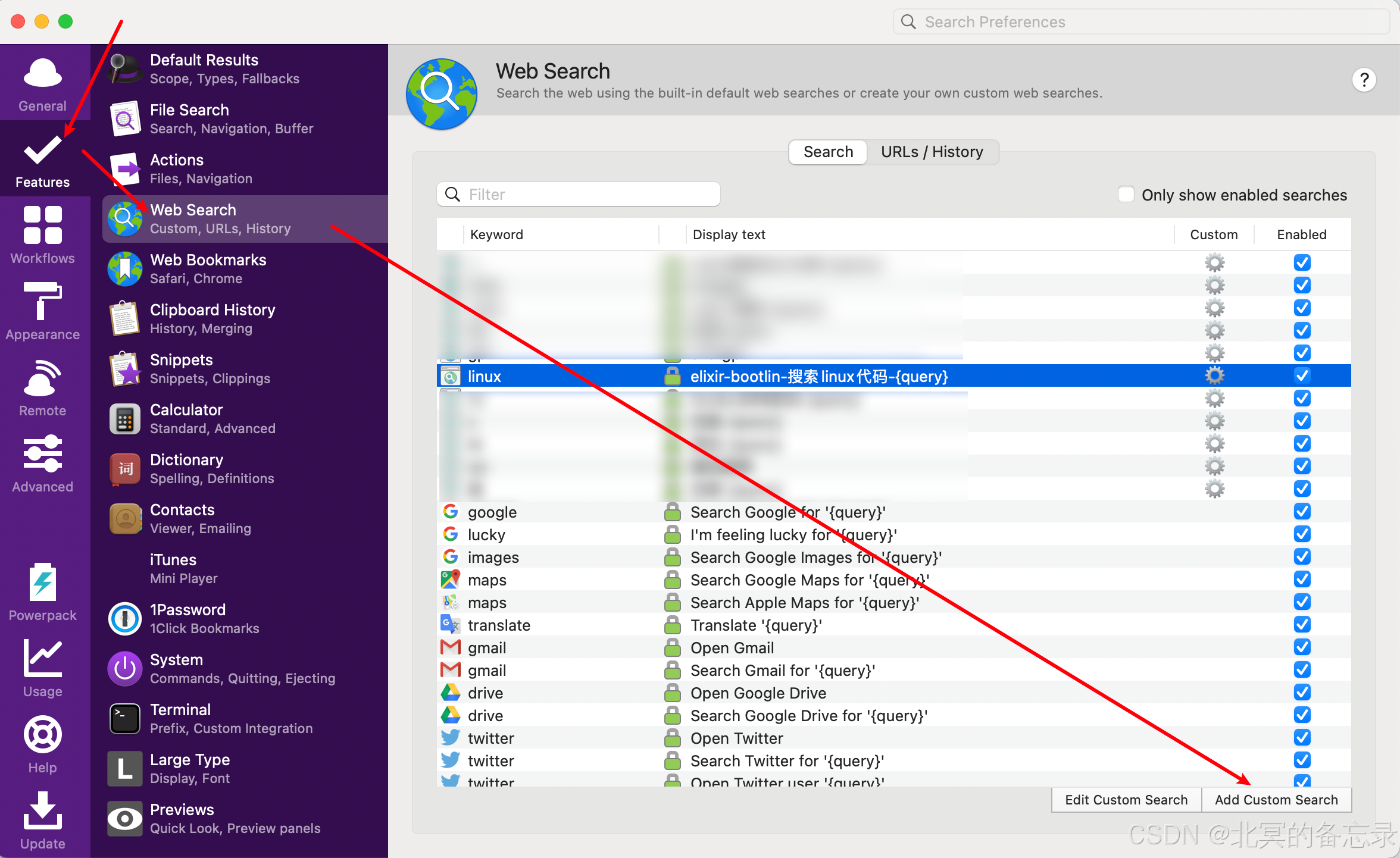
Task: Click Edit Custom Search button
Action: tap(1126, 800)
